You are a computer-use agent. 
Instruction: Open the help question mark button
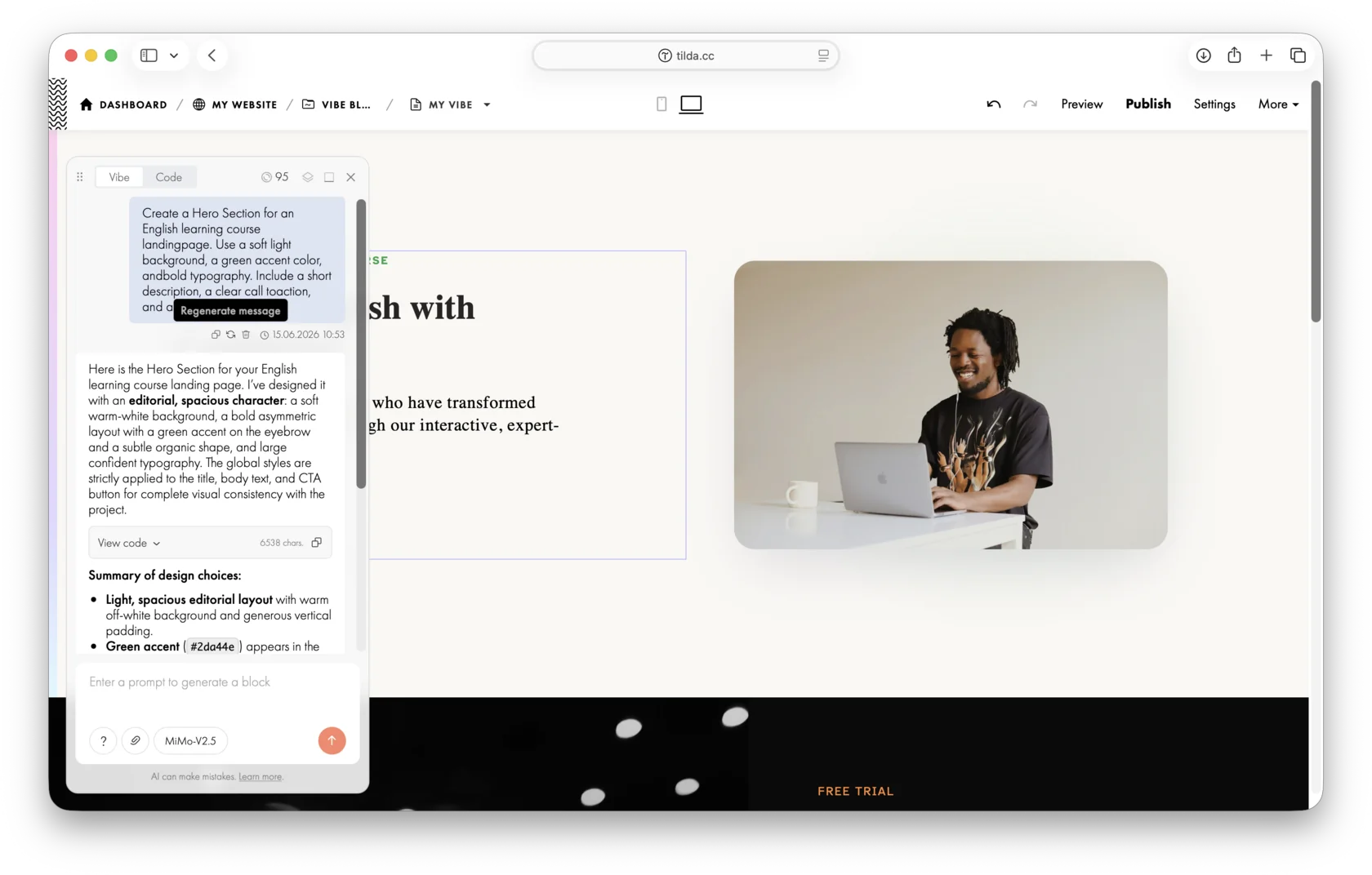point(103,741)
